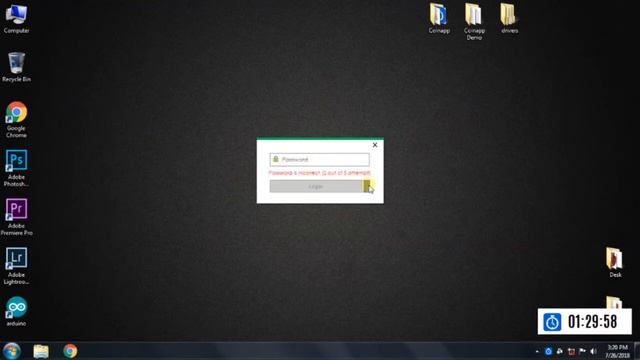Click the Windows Start button
This screenshot has height=360, width=640.
click(x=11, y=351)
